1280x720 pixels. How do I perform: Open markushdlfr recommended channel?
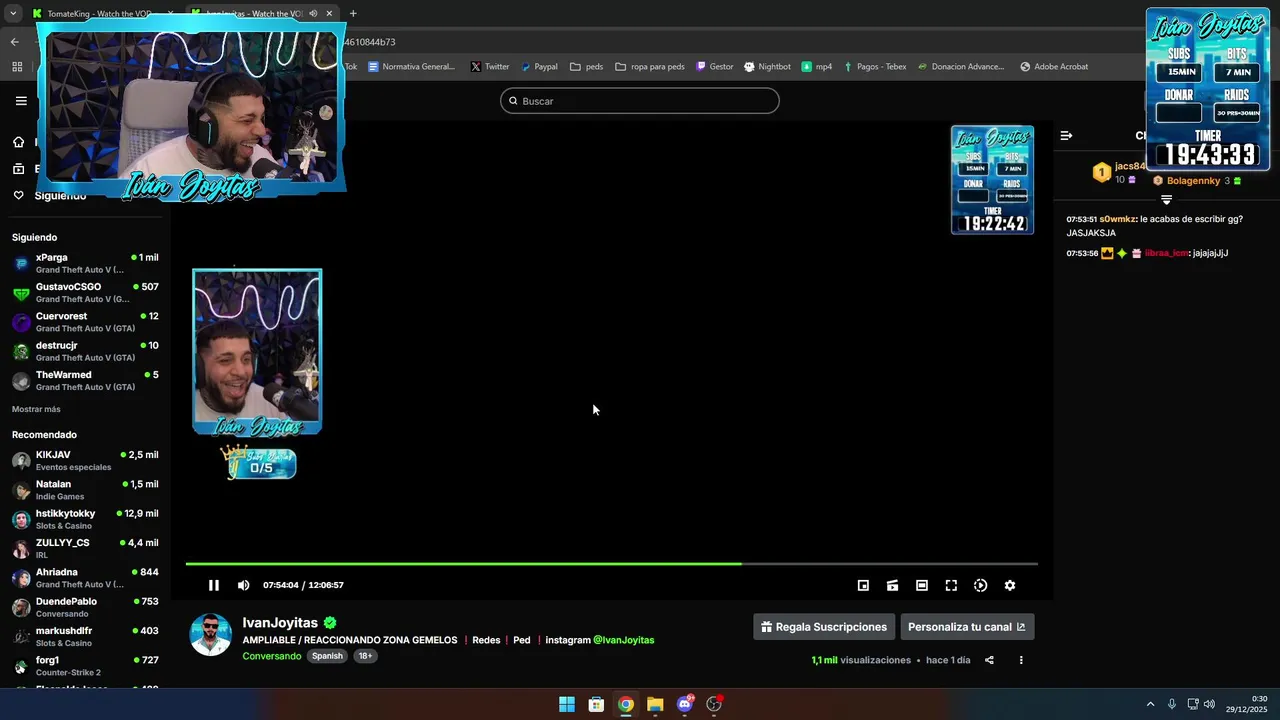point(85,636)
